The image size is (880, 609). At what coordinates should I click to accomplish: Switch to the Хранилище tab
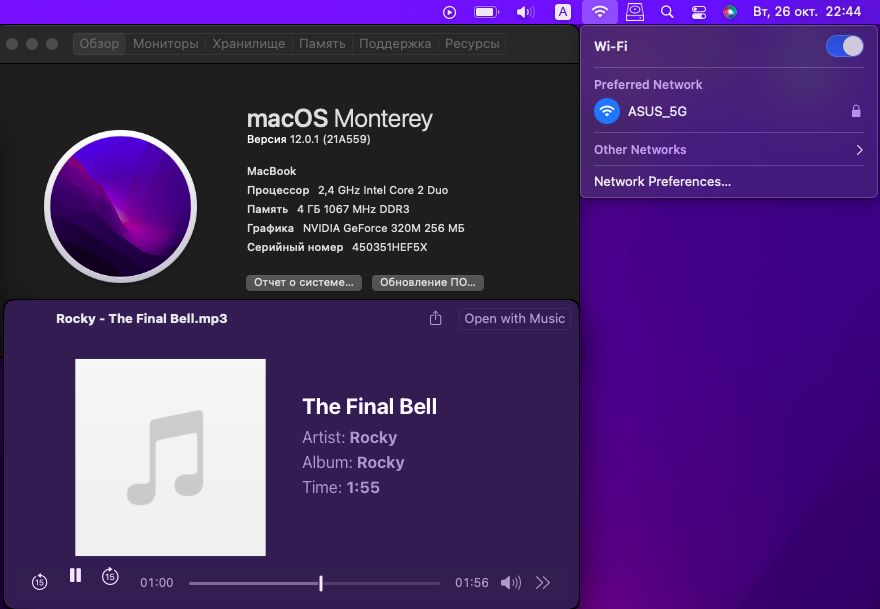click(249, 44)
